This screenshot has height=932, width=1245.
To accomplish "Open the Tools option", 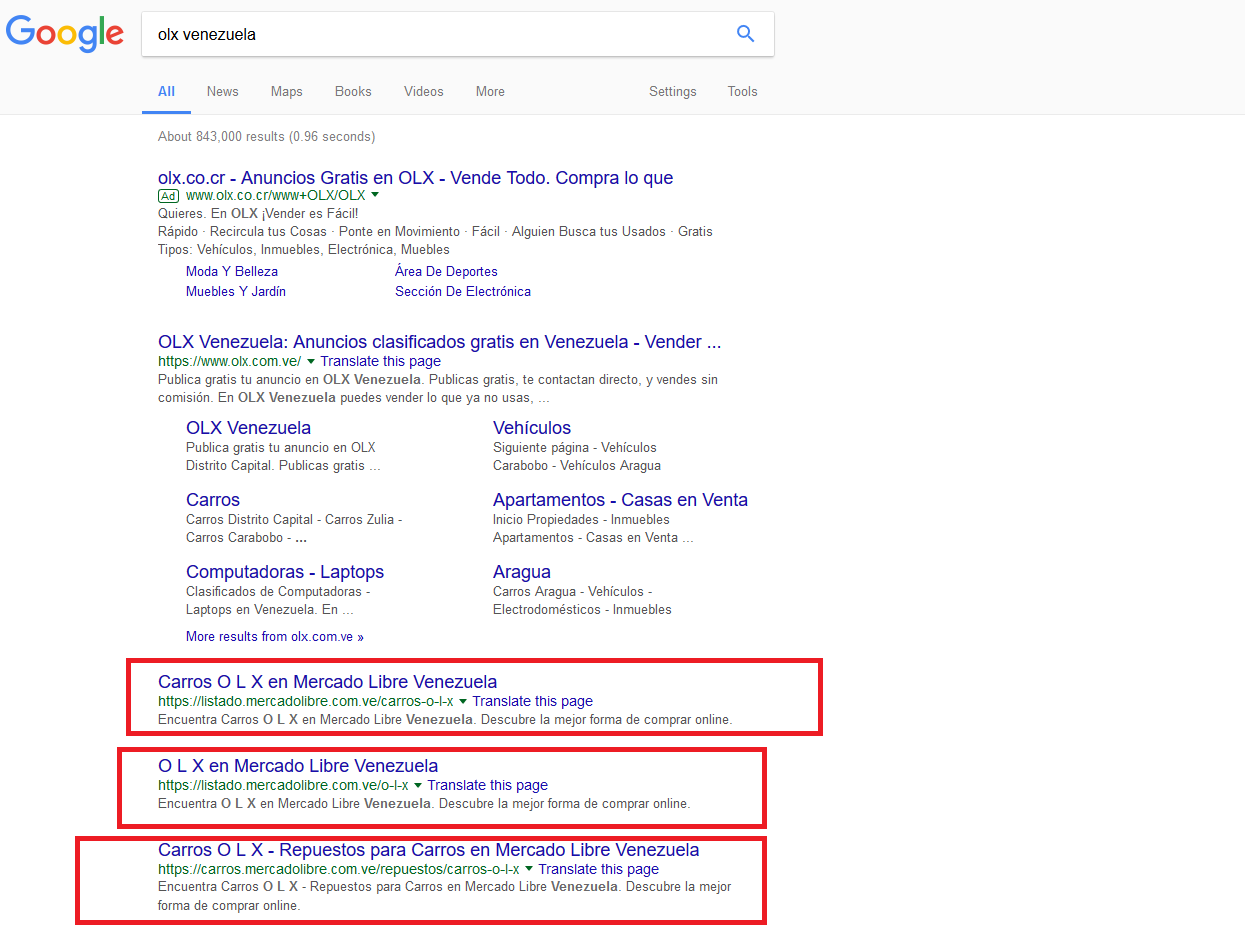I will (x=743, y=91).
